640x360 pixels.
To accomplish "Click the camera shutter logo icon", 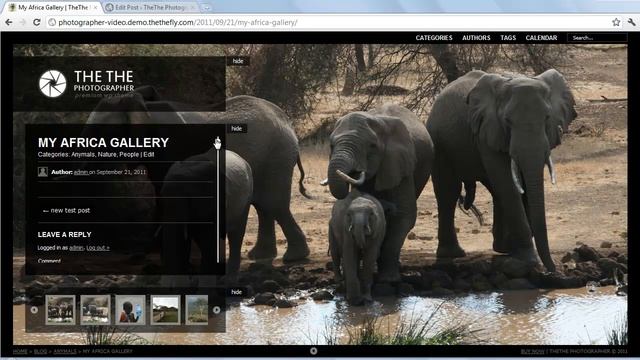I will point(53,84).
